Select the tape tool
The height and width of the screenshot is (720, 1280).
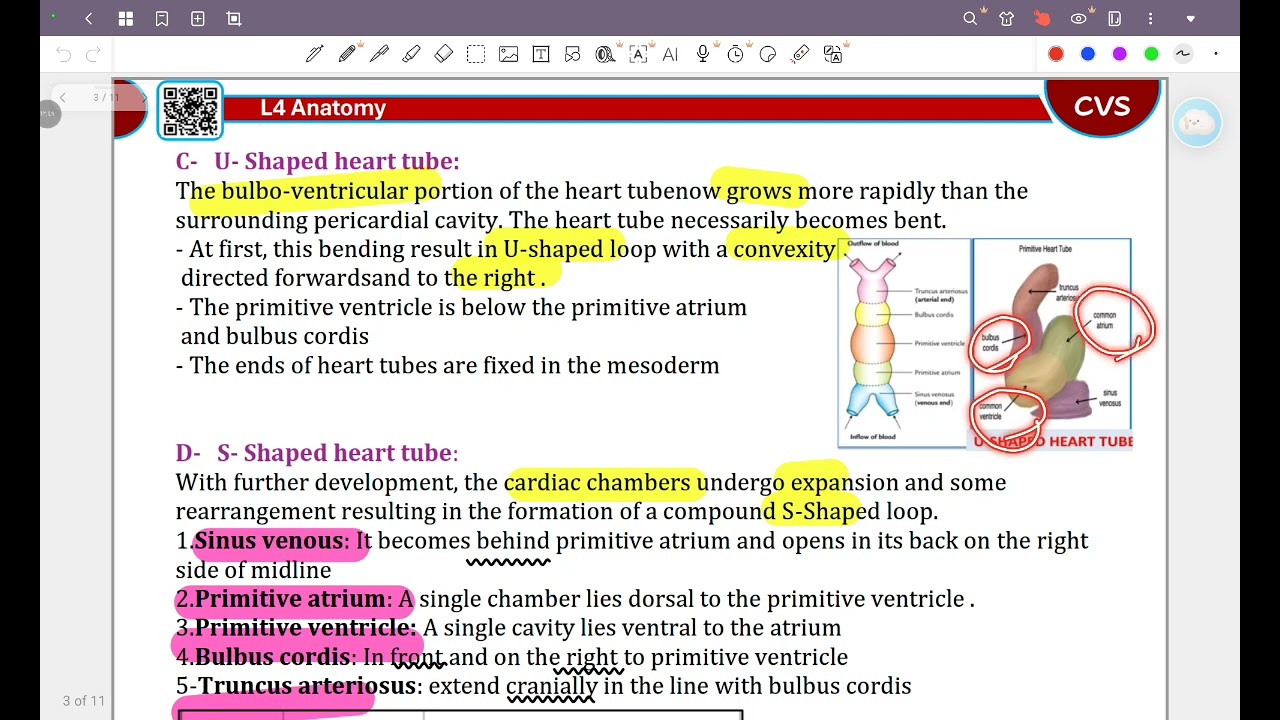click(605, 54)
